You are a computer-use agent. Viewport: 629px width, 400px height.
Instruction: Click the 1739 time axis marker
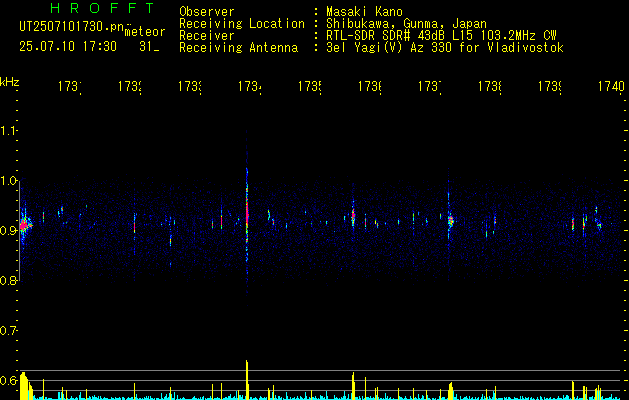550,86
